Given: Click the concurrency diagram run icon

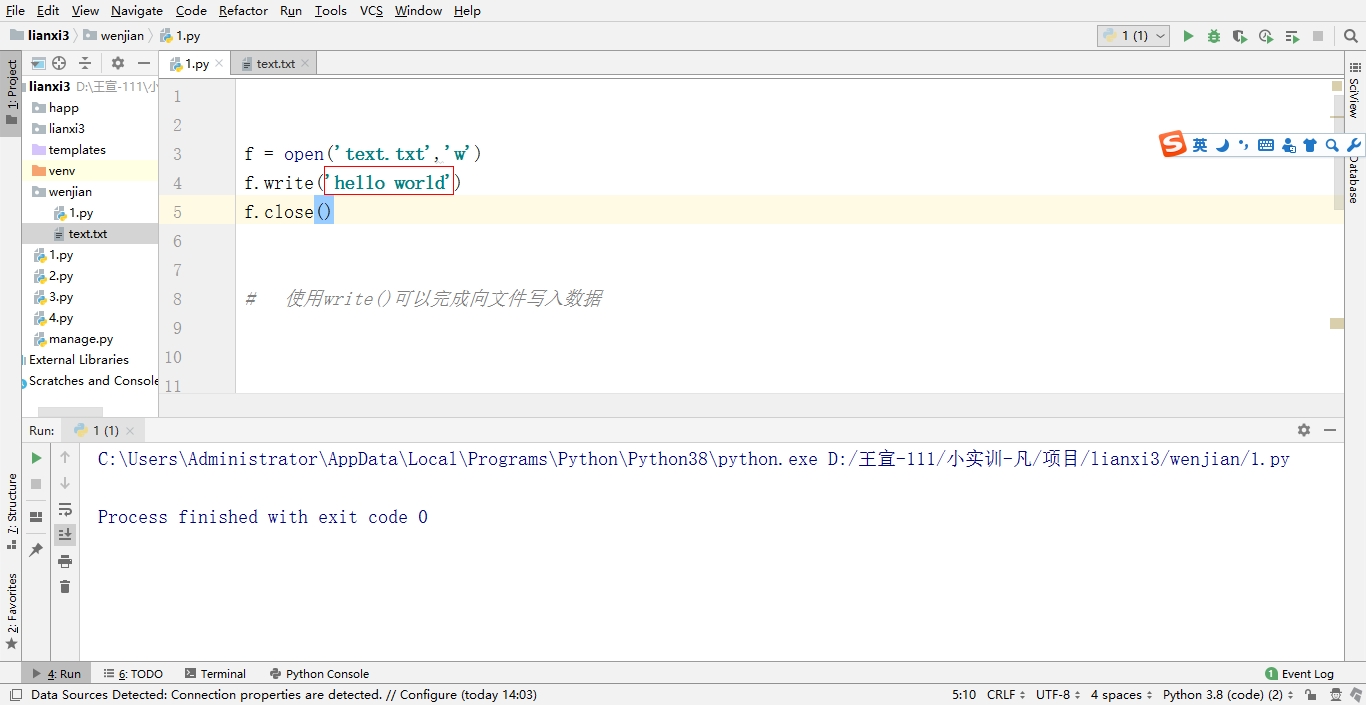Looking at the screenshot, I should (1292, 36).
